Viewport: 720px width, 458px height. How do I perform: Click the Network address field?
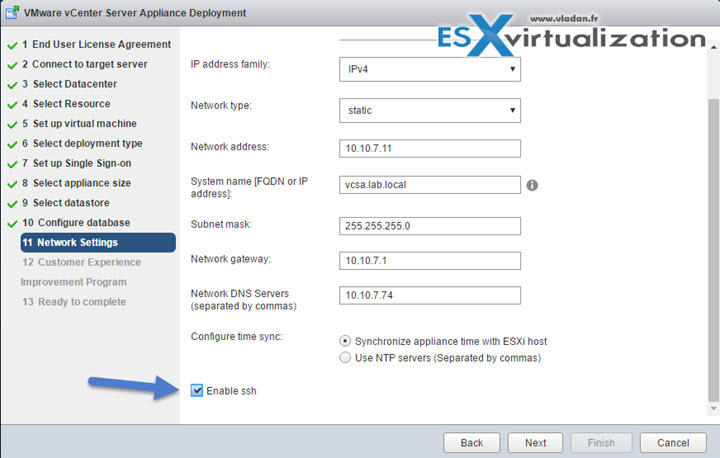(x=430, y=148)
